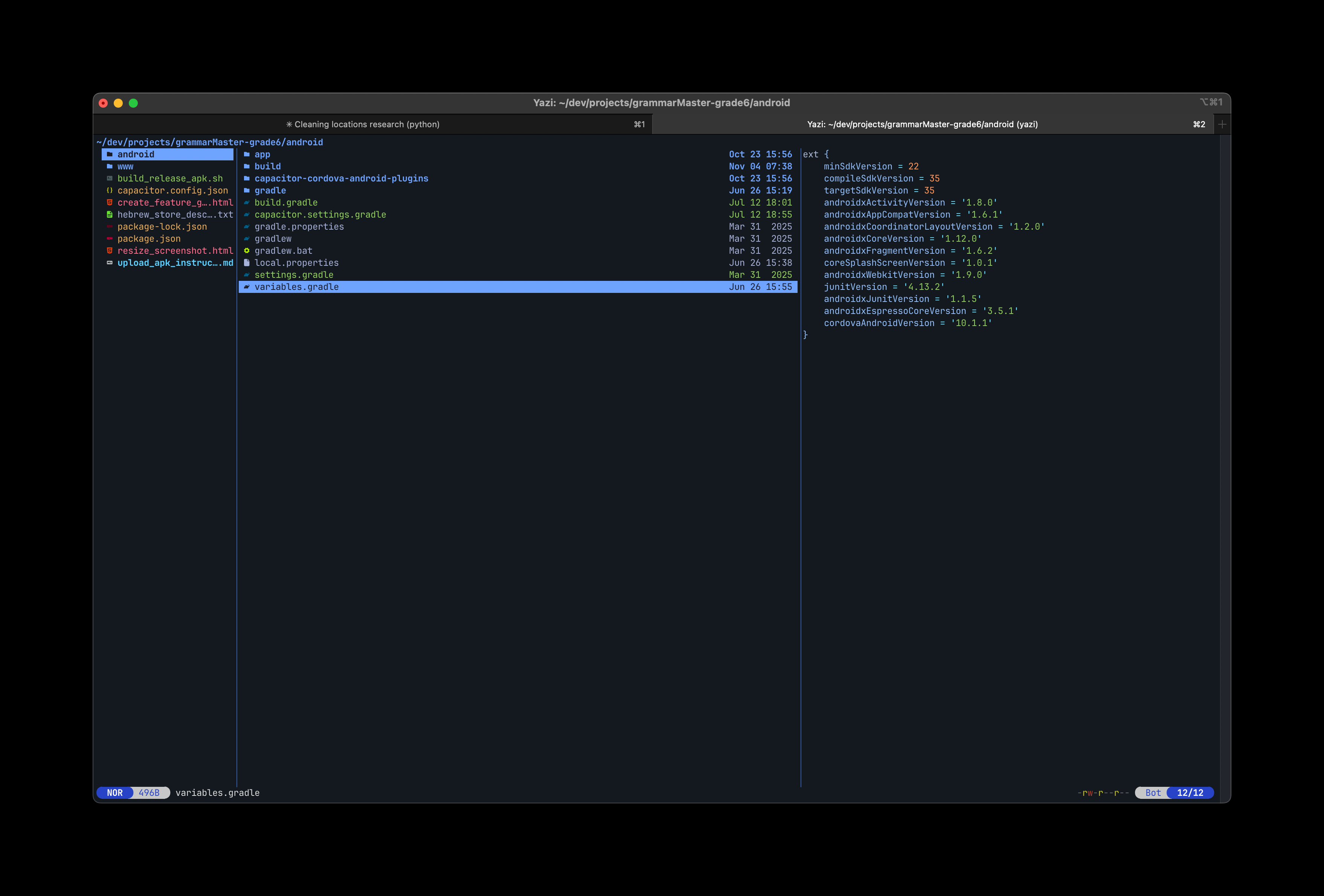This screenshot has width=1324, height=896.
Task: Select the gradle folder entry
Action: coord(270,191)
